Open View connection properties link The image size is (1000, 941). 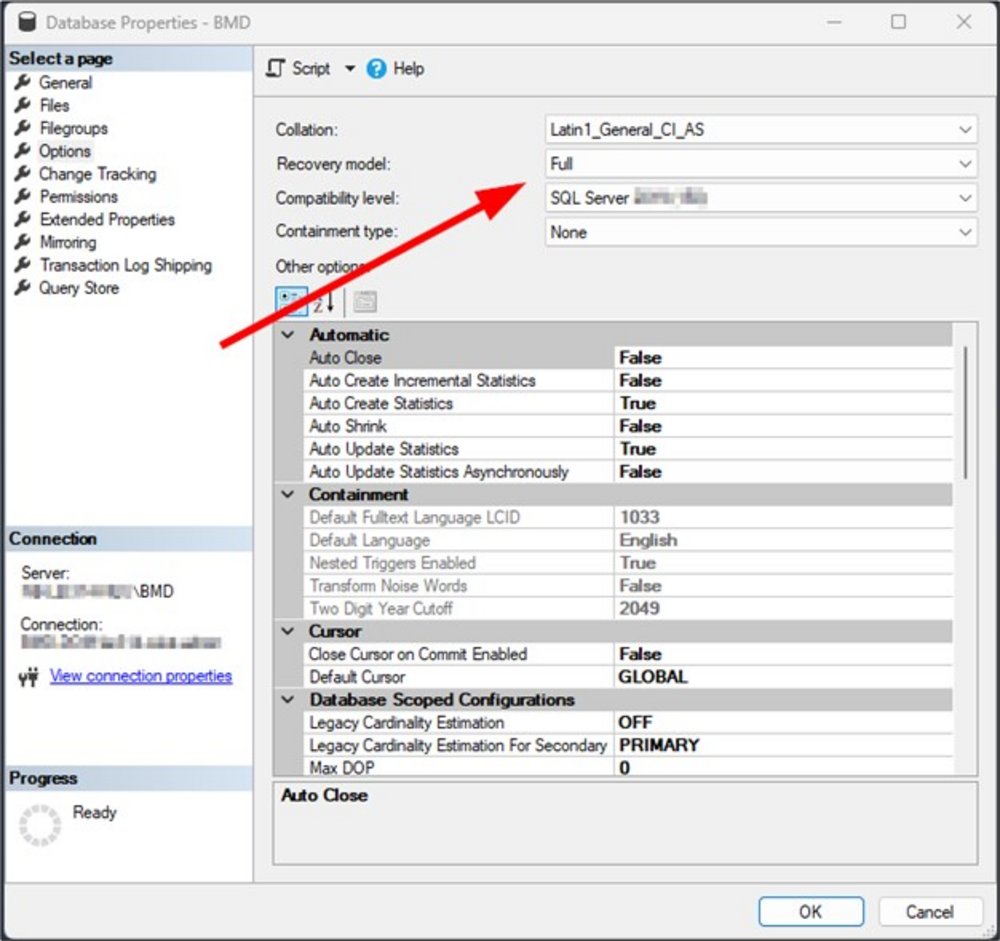pos(141,676)
